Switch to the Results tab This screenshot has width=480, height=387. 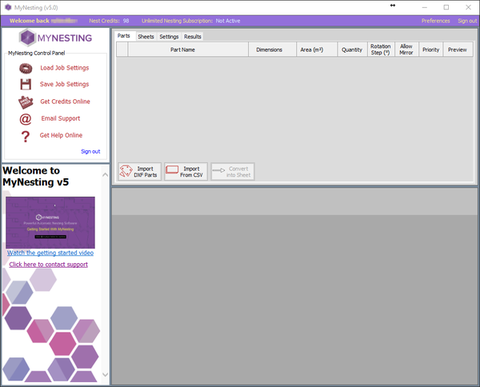click(192, 37)
